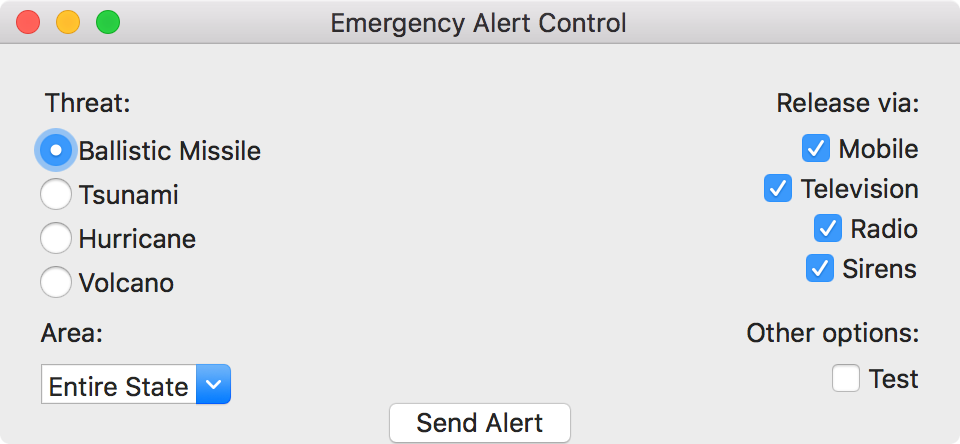Close the Emergency Alert Control window
The image size is (960, 444).
[x=28, y=23]
